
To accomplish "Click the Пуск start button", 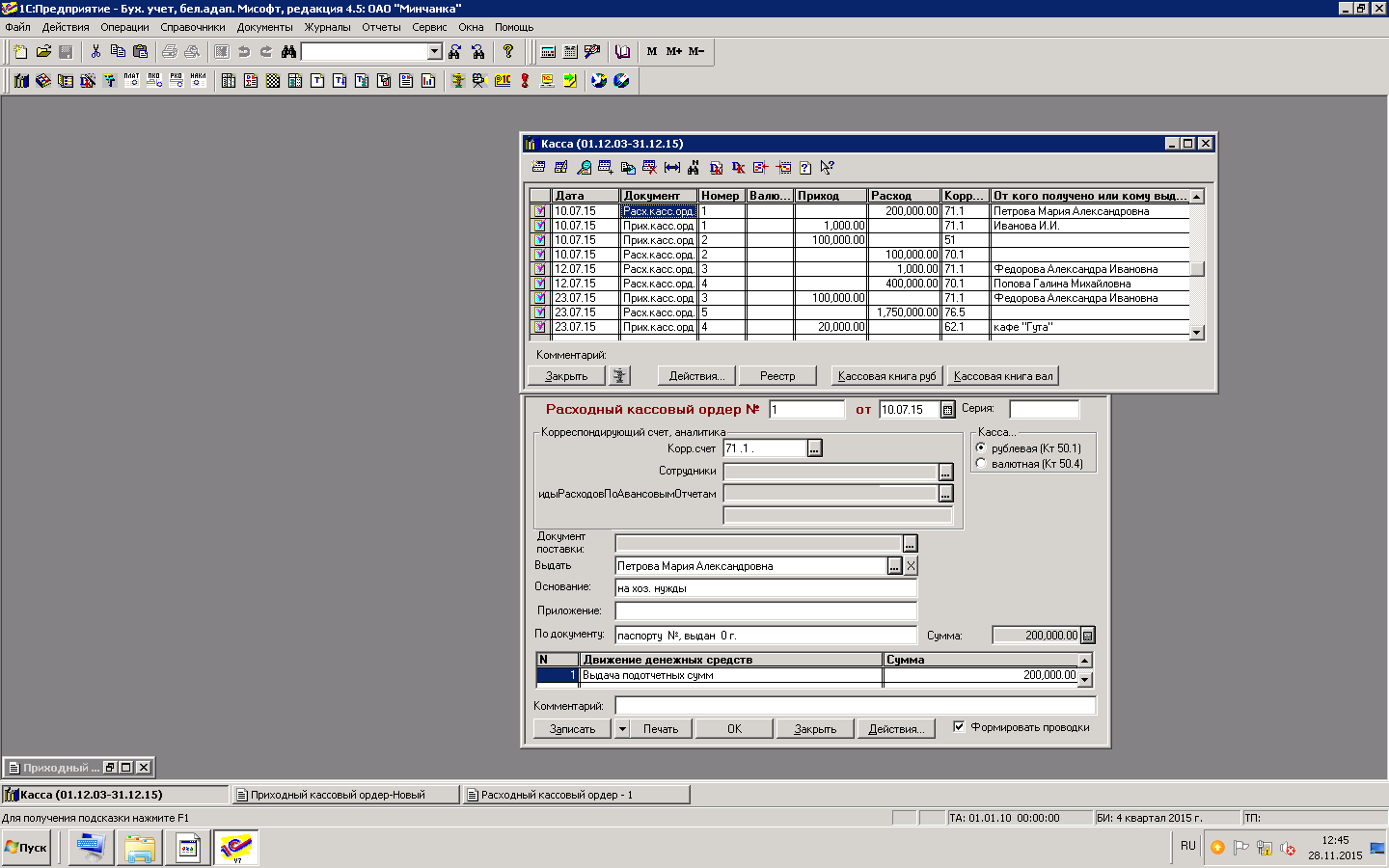I will point(26,848).
